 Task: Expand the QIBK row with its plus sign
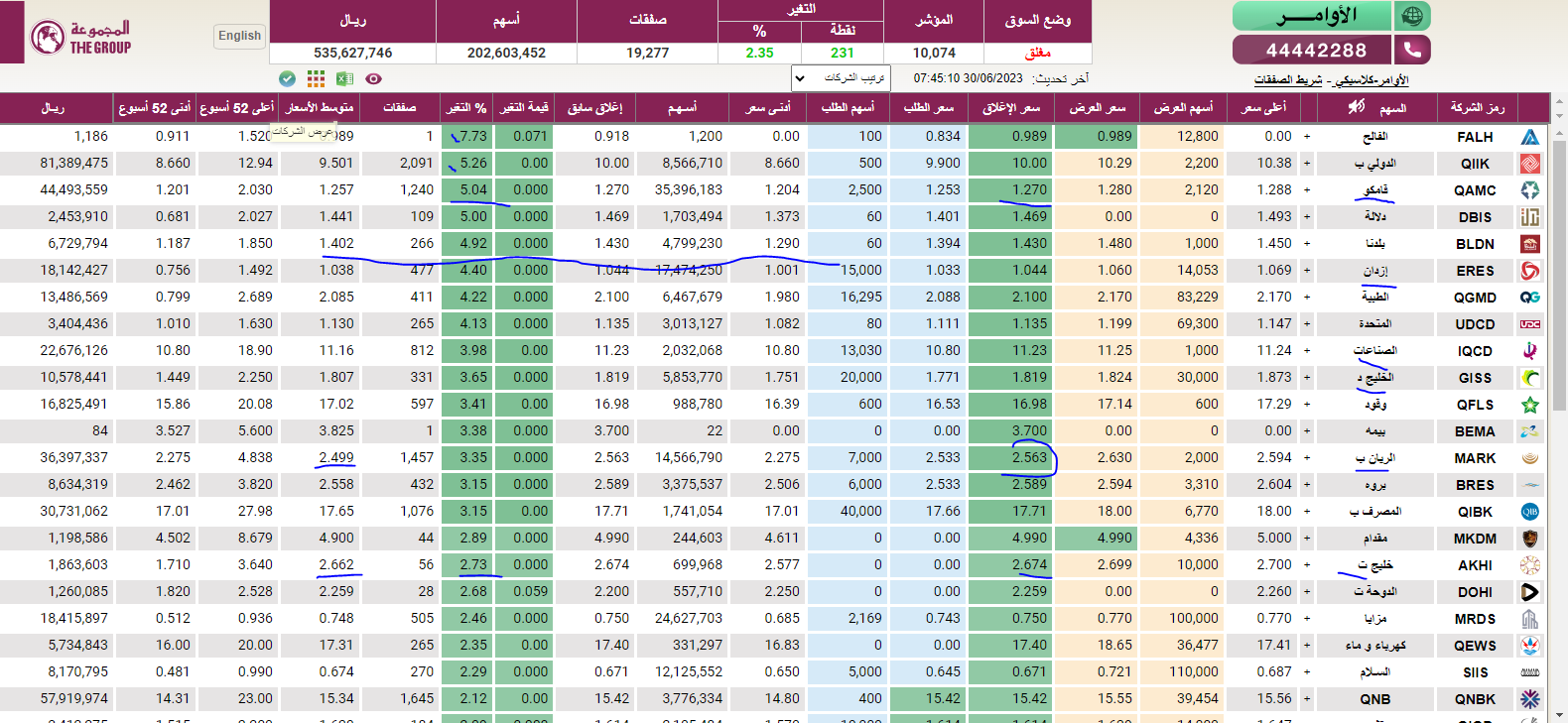[x=1307, y=512]
